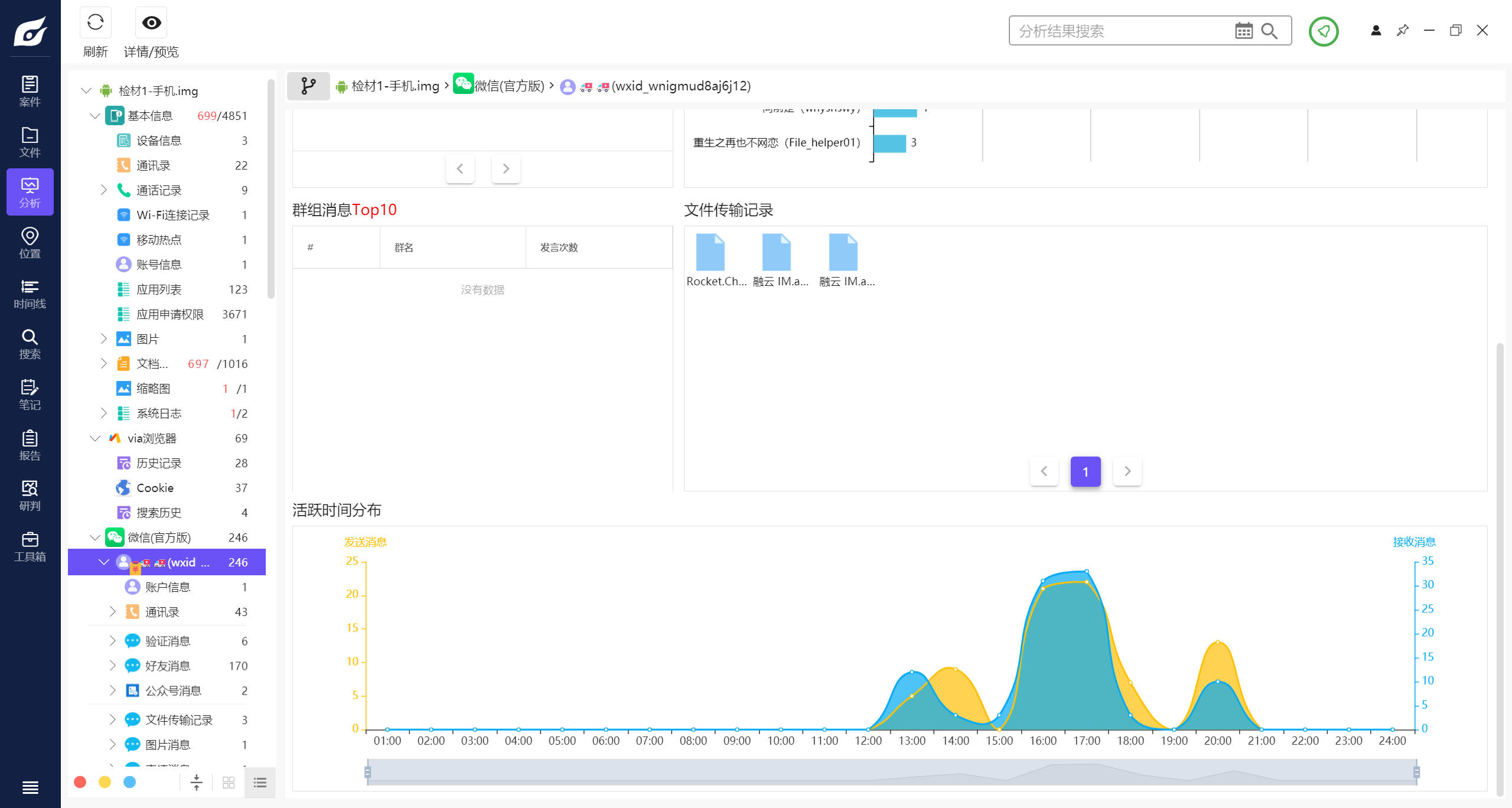Click the refresh (刷新) toolbar icon
1512x808 pixels.
click(x=95, y=23)
